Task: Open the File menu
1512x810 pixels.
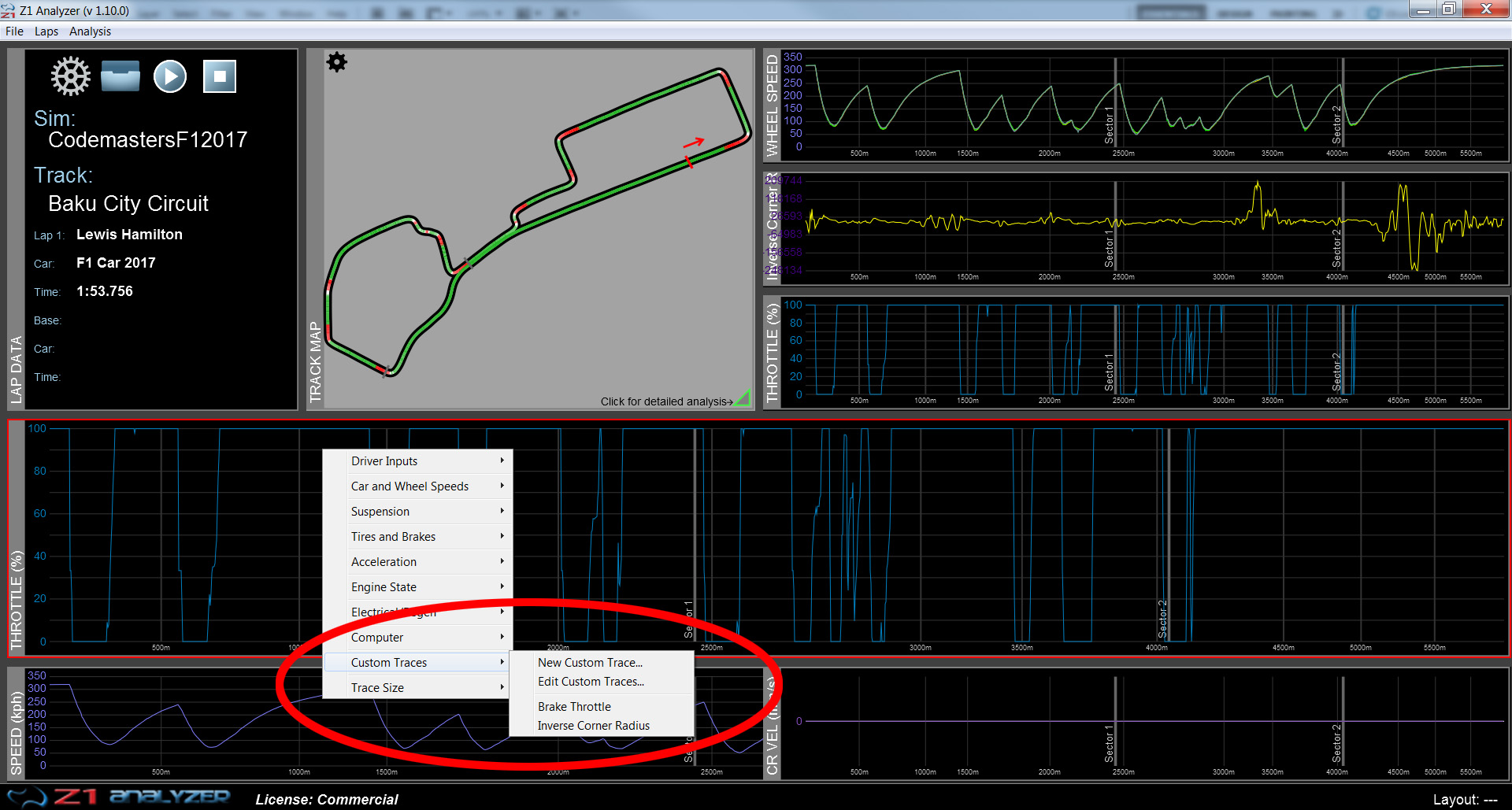Action: point(14,31)
